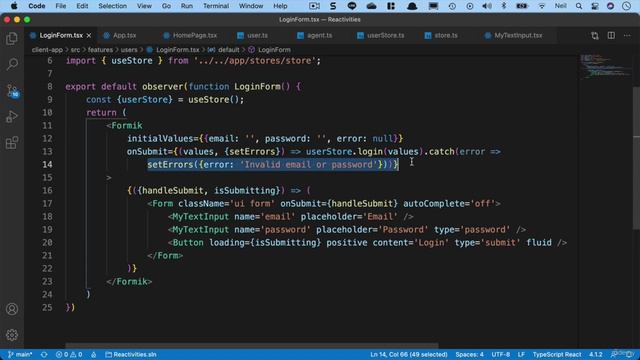Open the errors and warnings count in status bar
The width and height of the screenshot is (640, 360).
coord(69,354)
